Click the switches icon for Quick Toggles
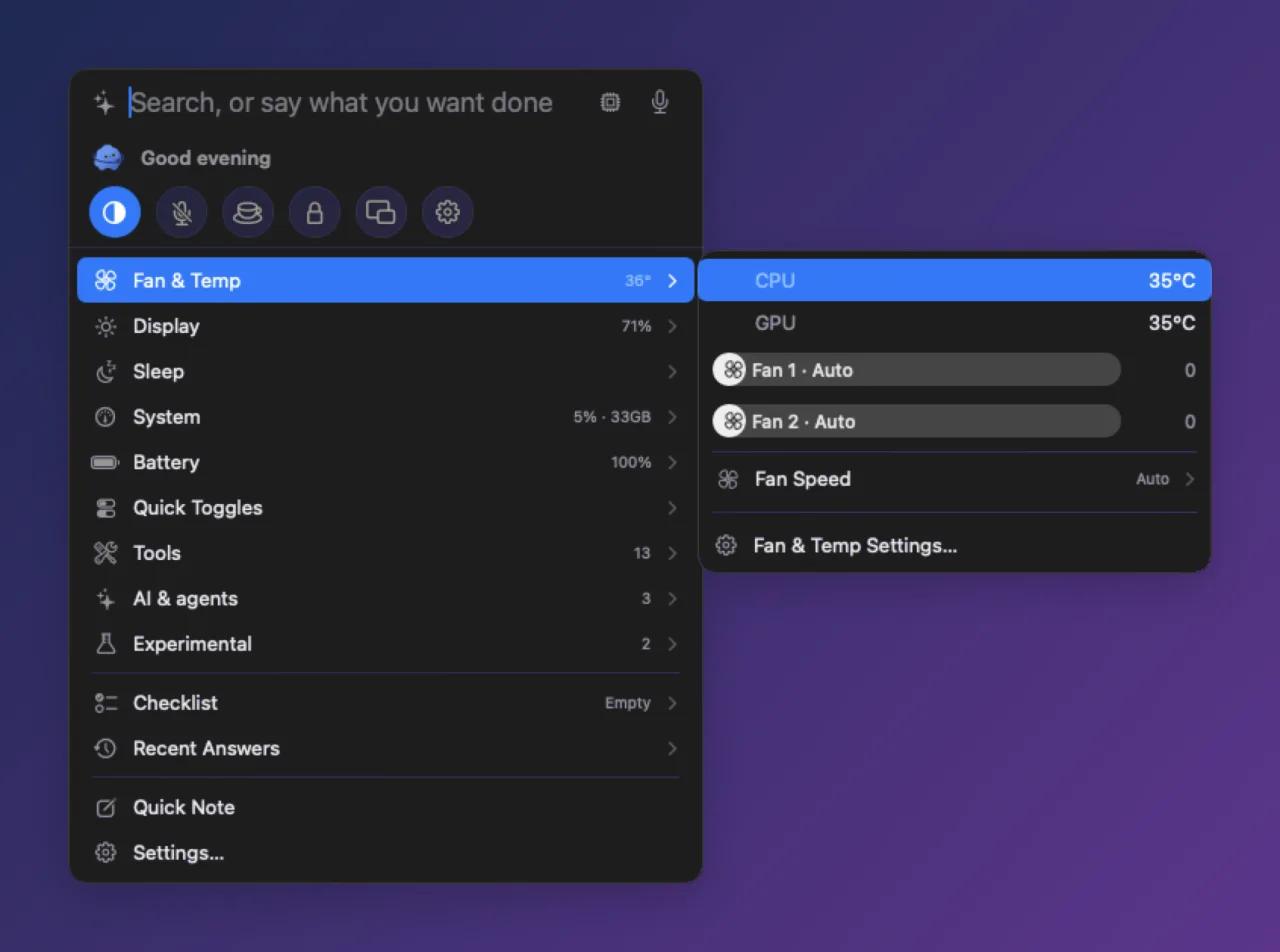Image resolution: width=1280 pixels, height=952 pixels. (x=106, y=508)
